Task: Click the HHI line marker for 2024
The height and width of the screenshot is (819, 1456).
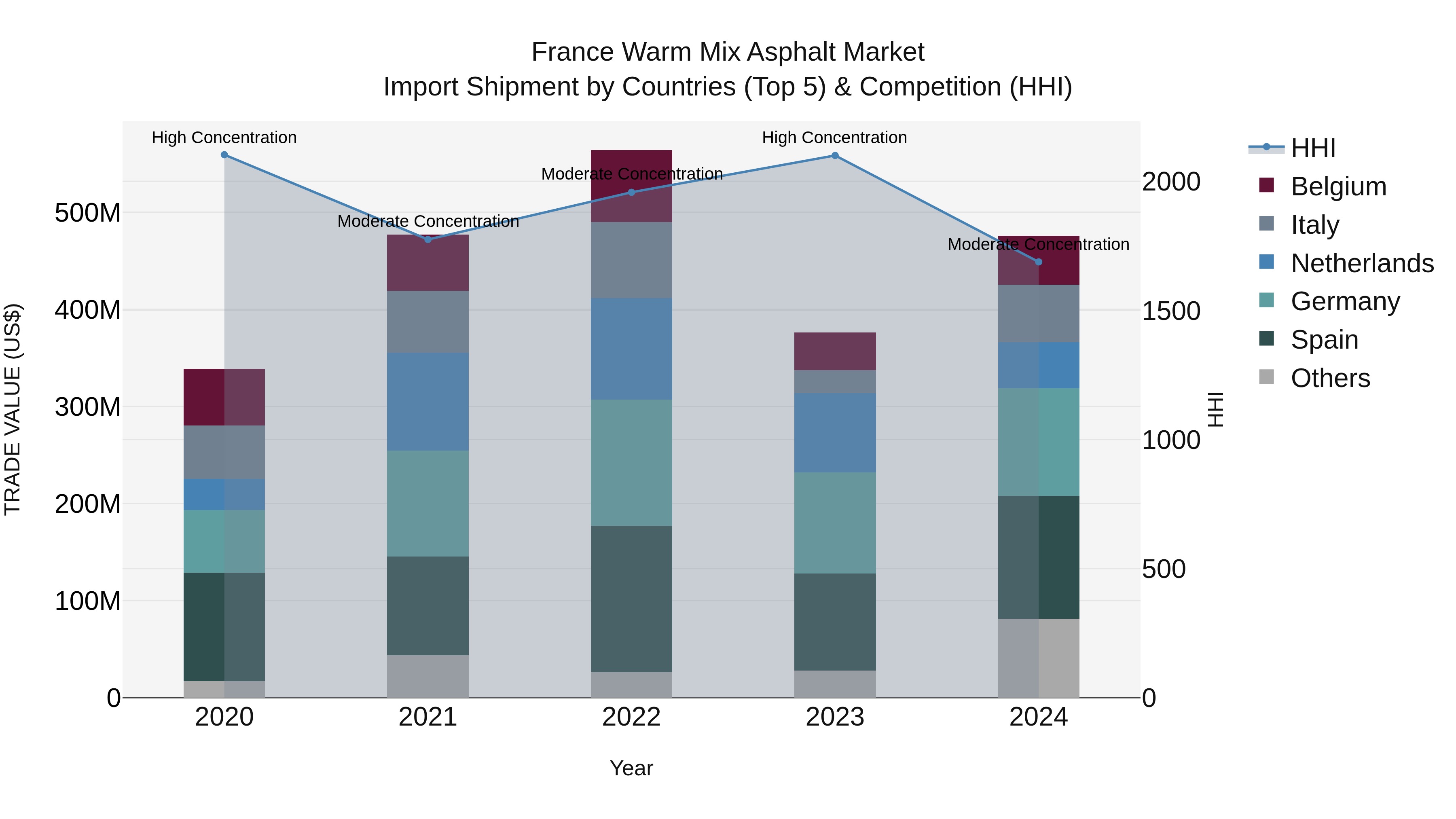Action: tap(1038, 262)
